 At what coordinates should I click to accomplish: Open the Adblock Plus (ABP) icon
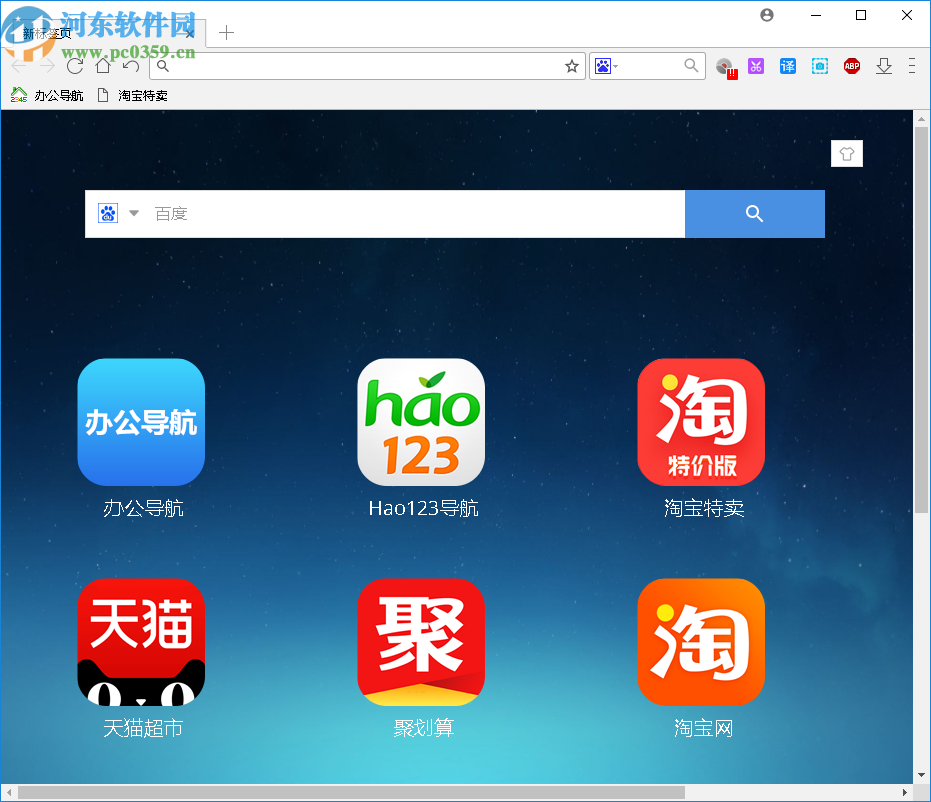[851, 66]
